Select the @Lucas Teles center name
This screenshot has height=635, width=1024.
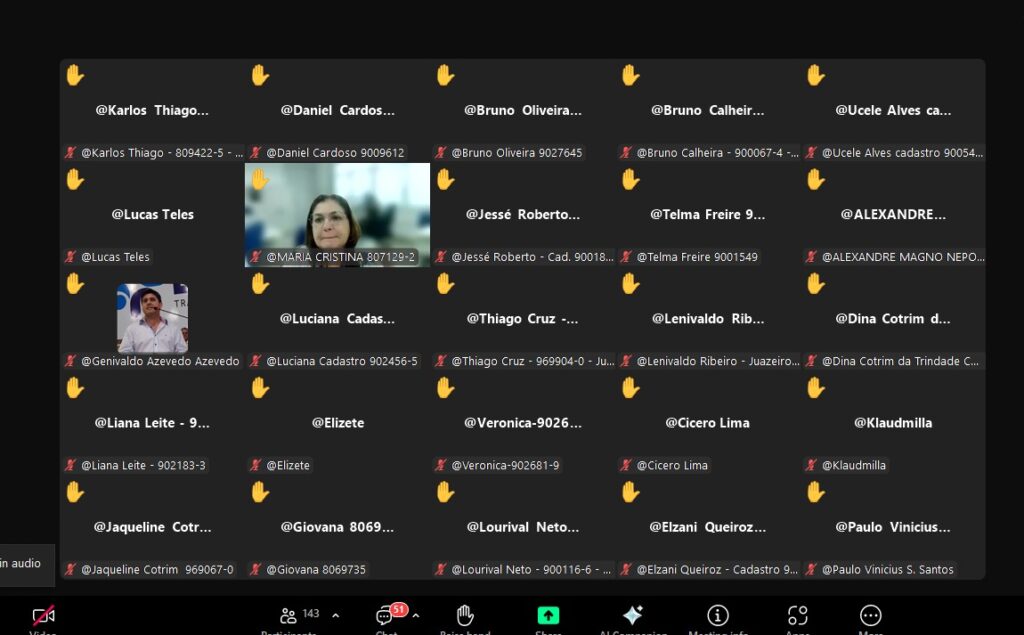pyautogui.click(x=152, y=214)
